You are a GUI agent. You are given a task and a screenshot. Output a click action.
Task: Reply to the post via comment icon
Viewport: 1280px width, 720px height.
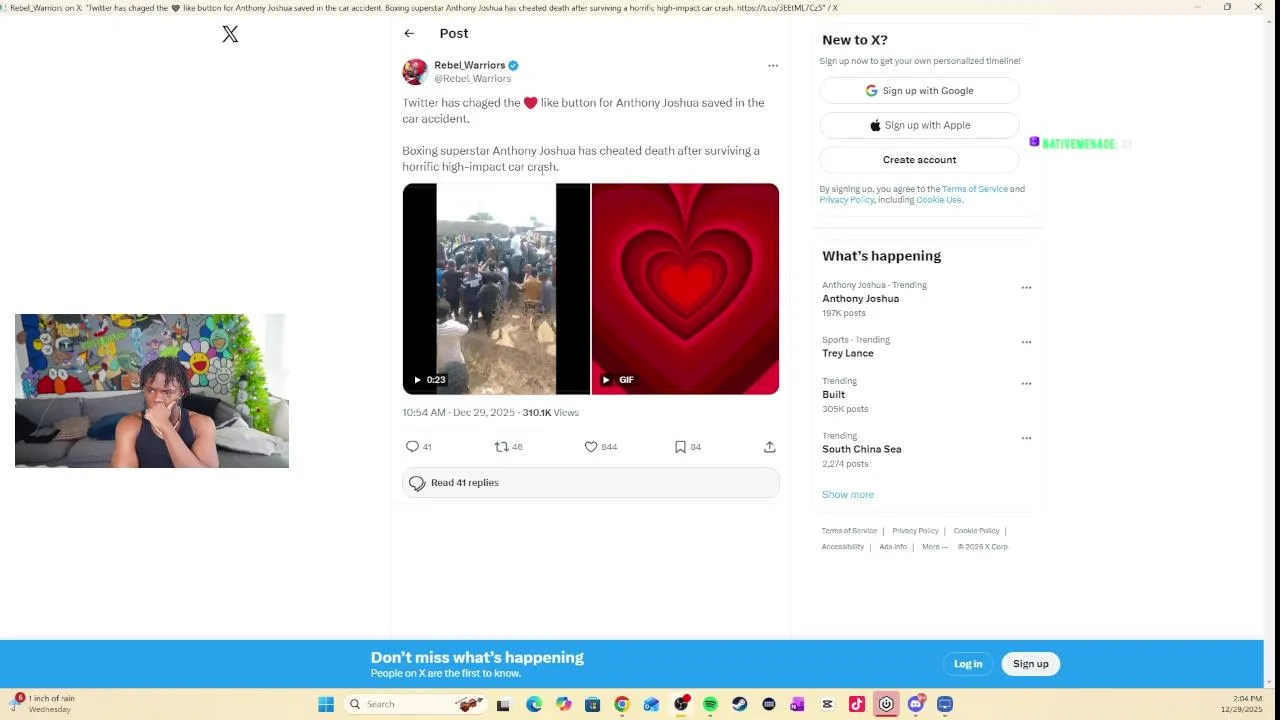click(x=412, y=447)
